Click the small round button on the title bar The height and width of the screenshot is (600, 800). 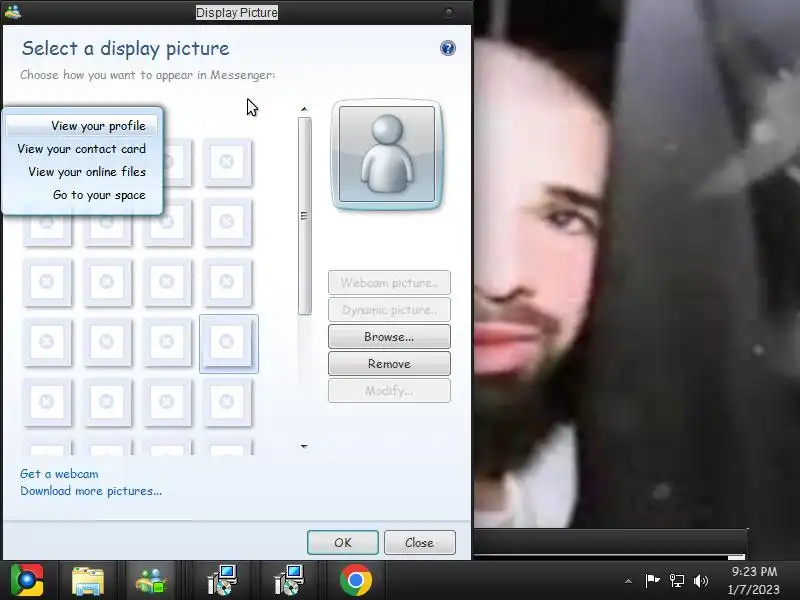click(448, 12)
